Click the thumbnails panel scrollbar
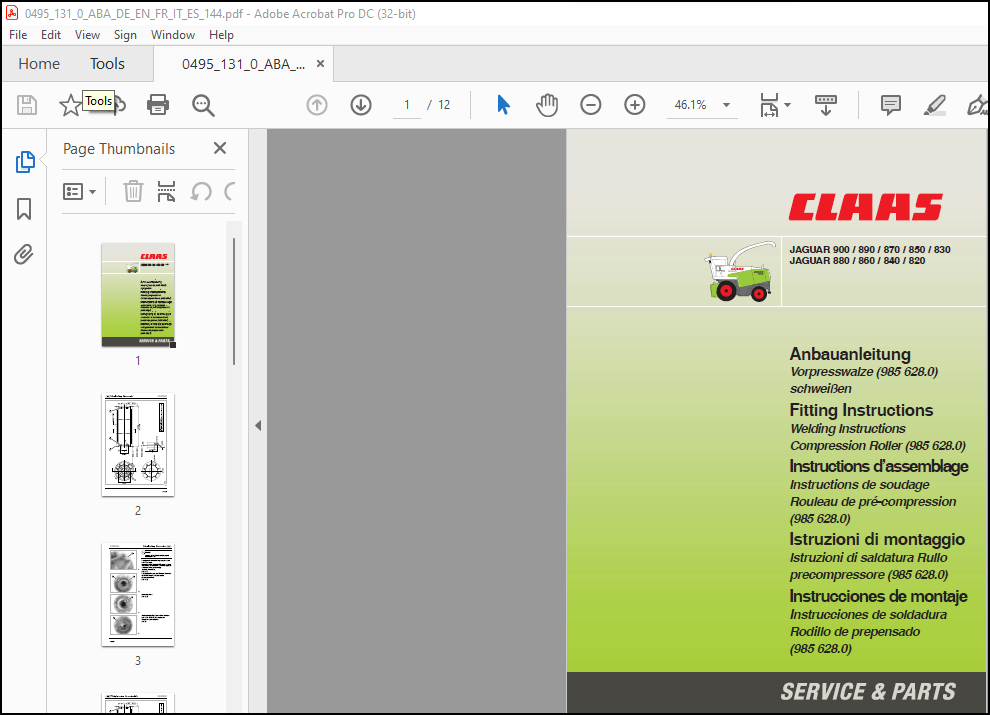Image resolution: width=990 pixels, height=715 pixels. point(234,301)
